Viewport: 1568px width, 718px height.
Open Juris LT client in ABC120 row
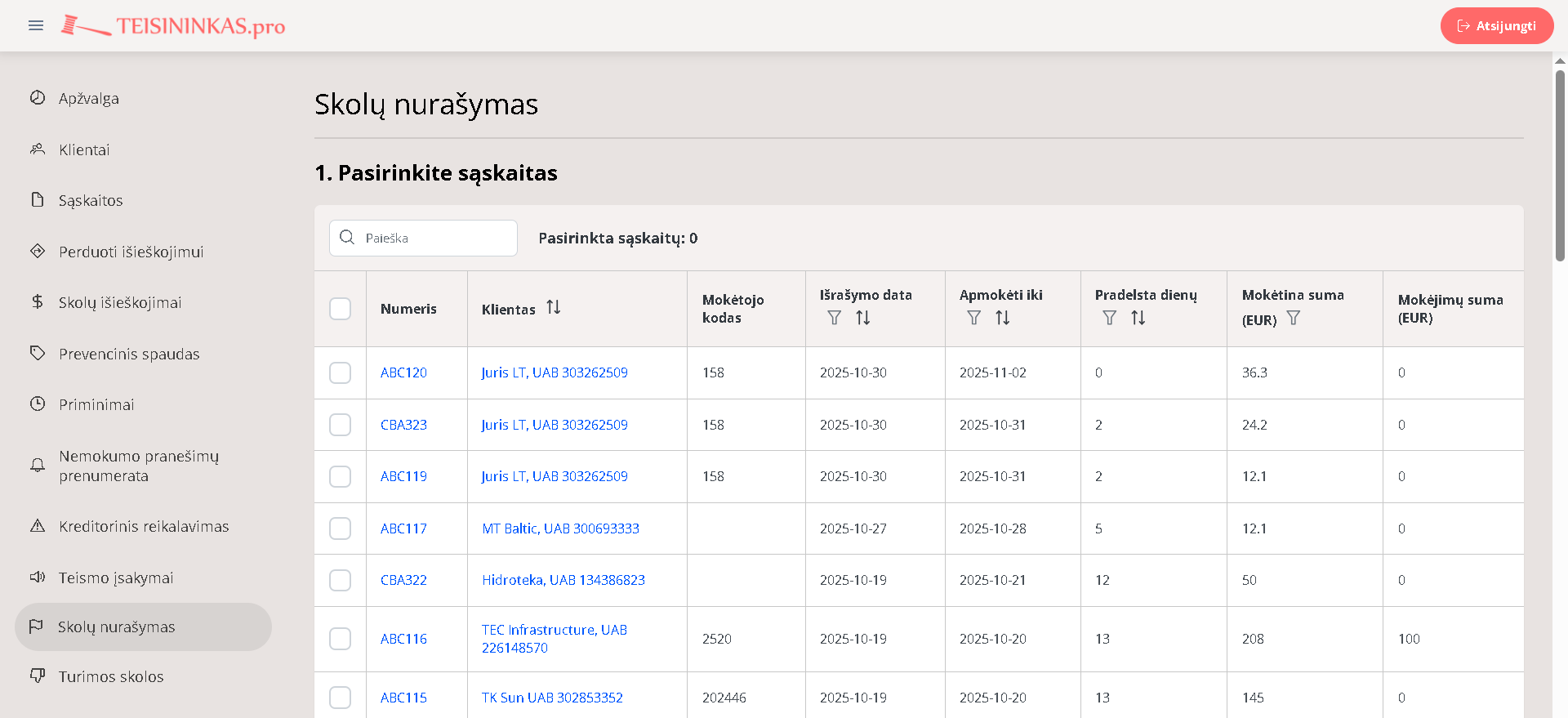[555, 372]
